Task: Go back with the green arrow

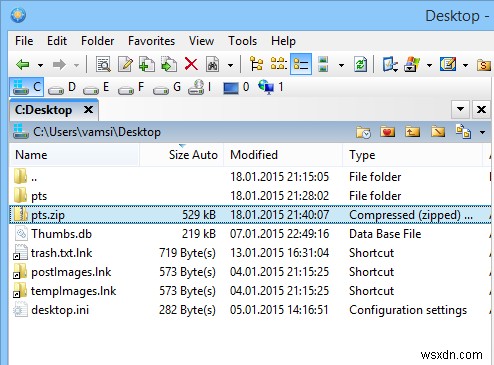Action: (x=23, y=64)
